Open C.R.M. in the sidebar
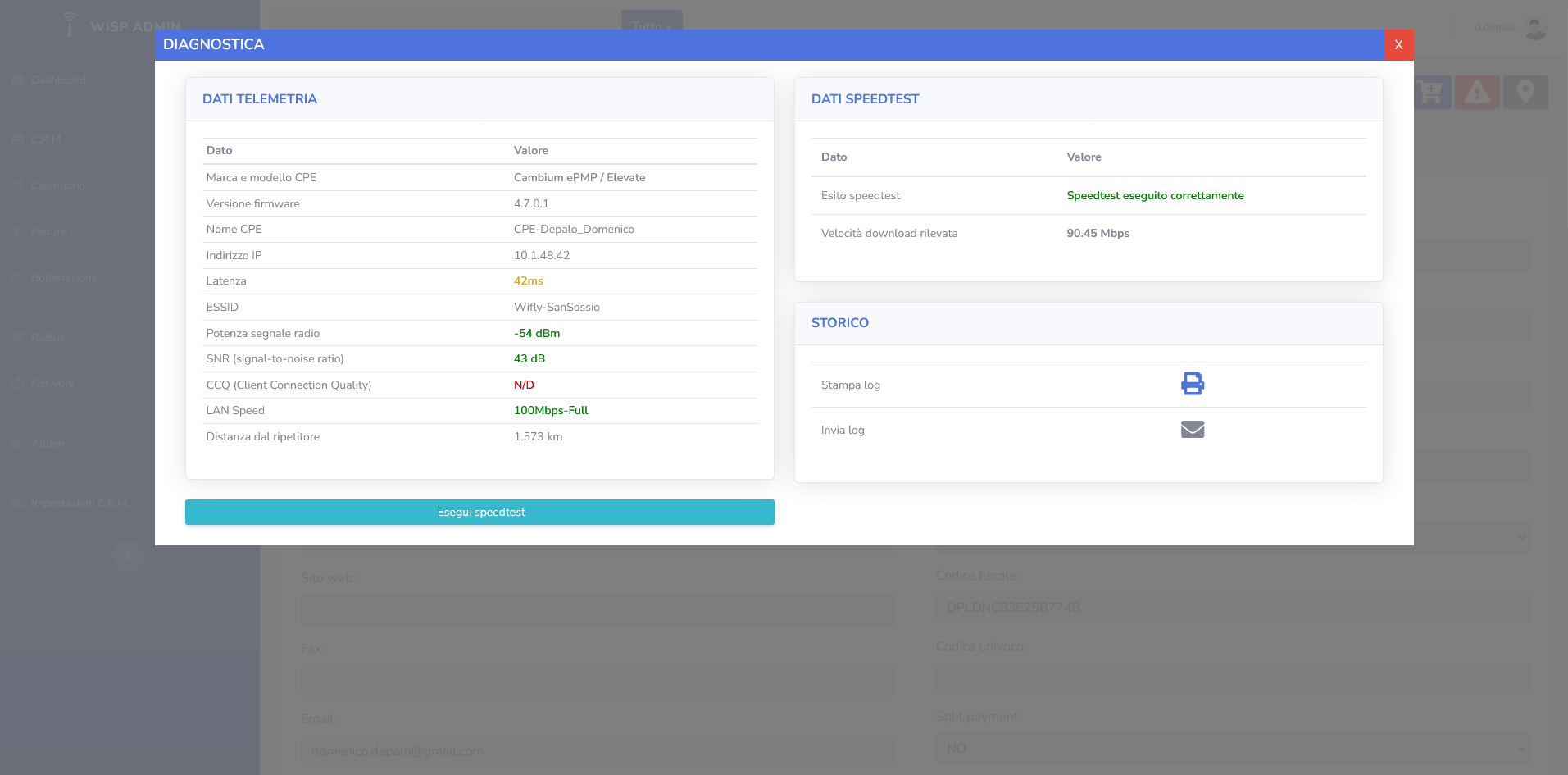Viewport: 1568px width, 775px height. pyautogui.click(x=47, y=139)
